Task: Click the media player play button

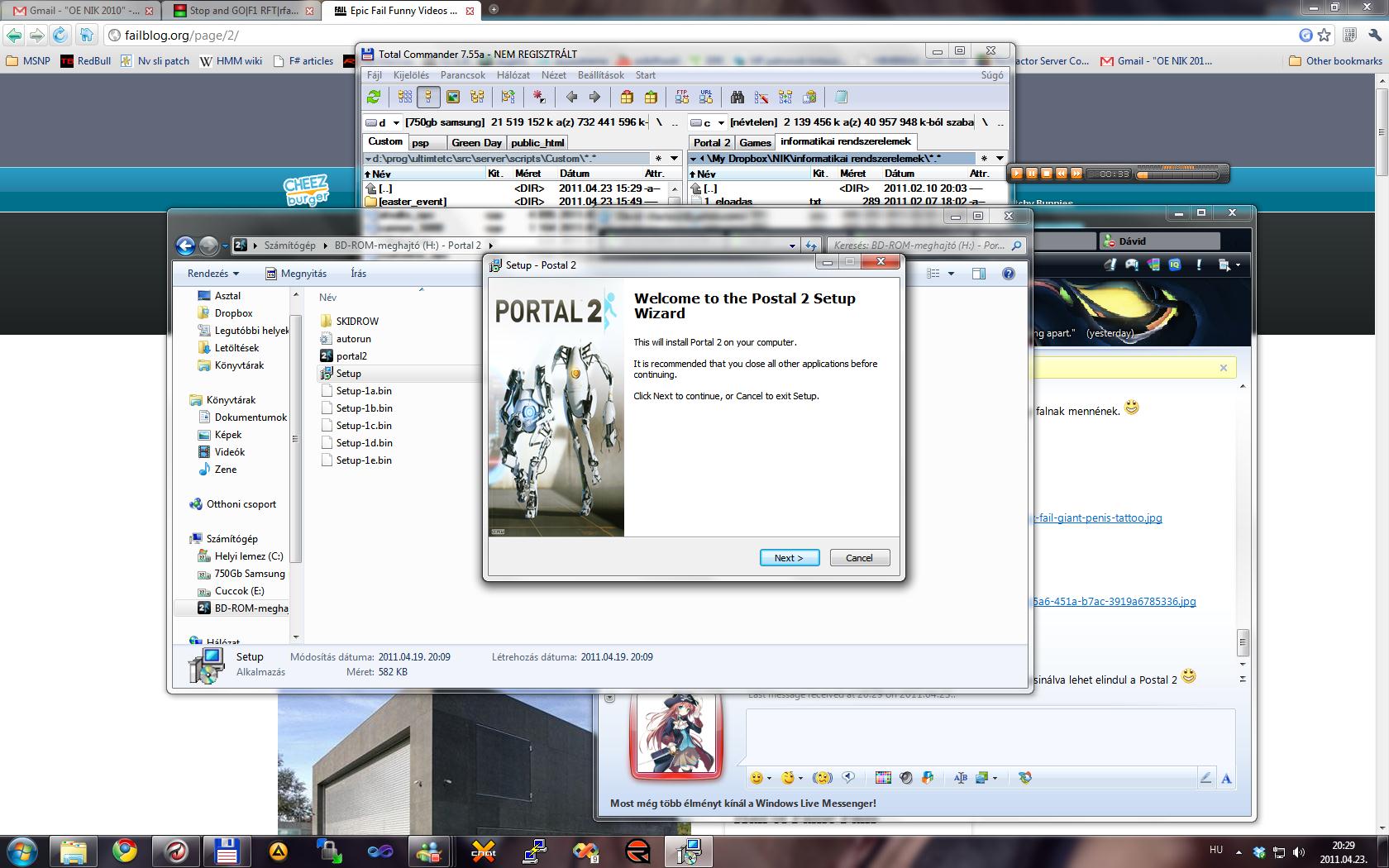Action: click(1017, 174)
